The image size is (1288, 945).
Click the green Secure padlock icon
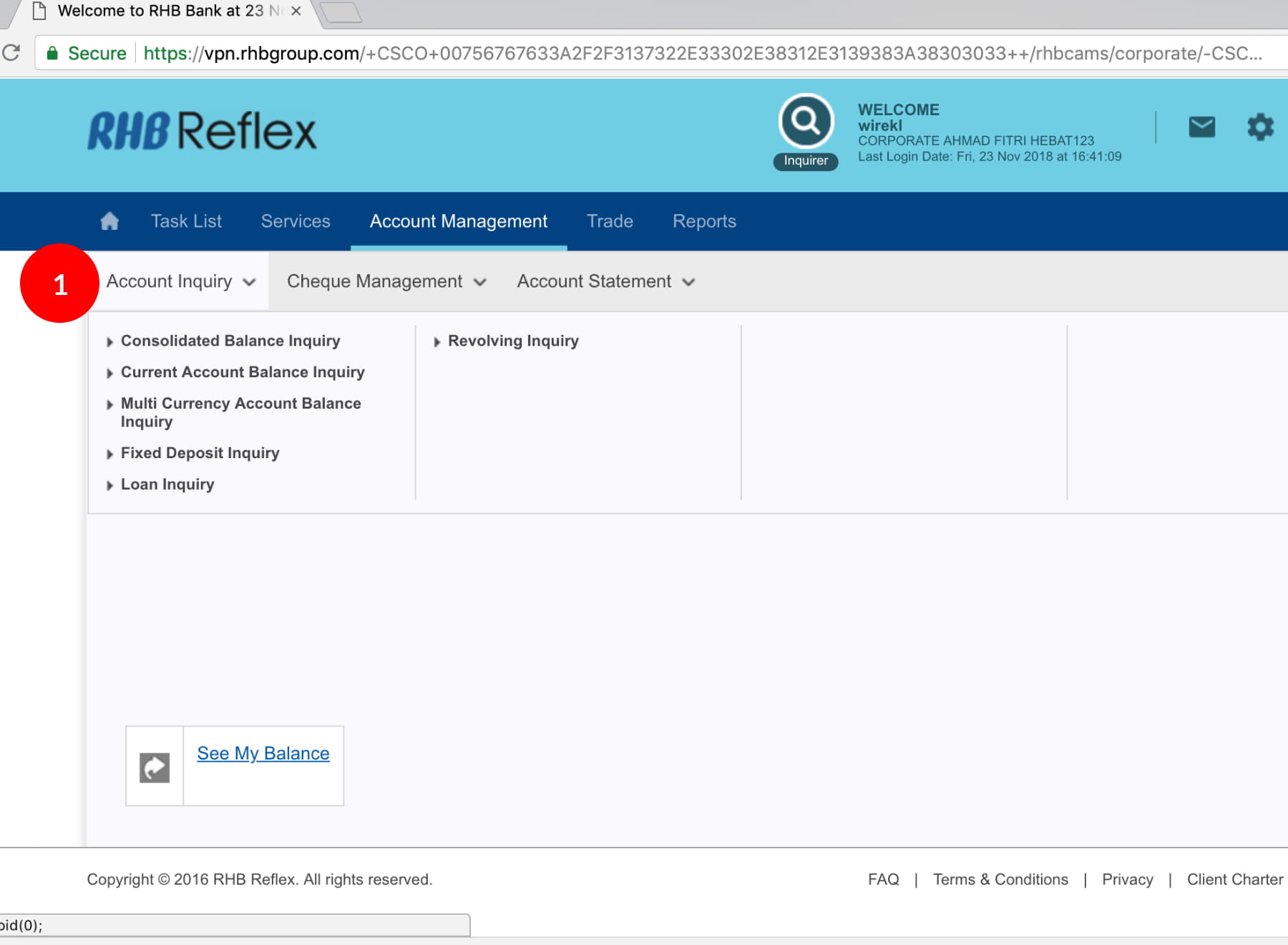pyautogui.click(x=52, y=53)
